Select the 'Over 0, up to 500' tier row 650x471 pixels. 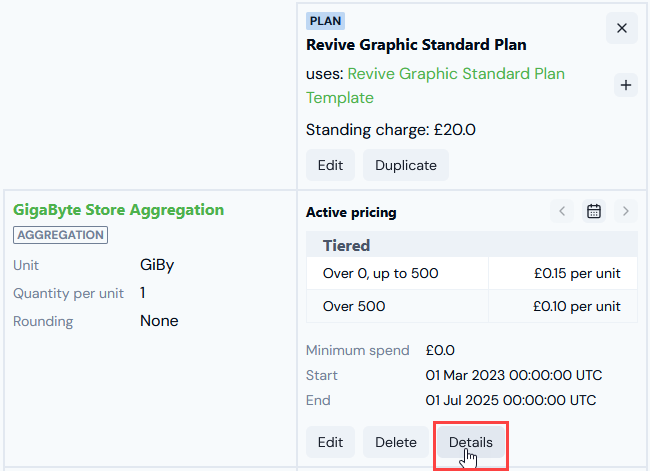point(472,273)
